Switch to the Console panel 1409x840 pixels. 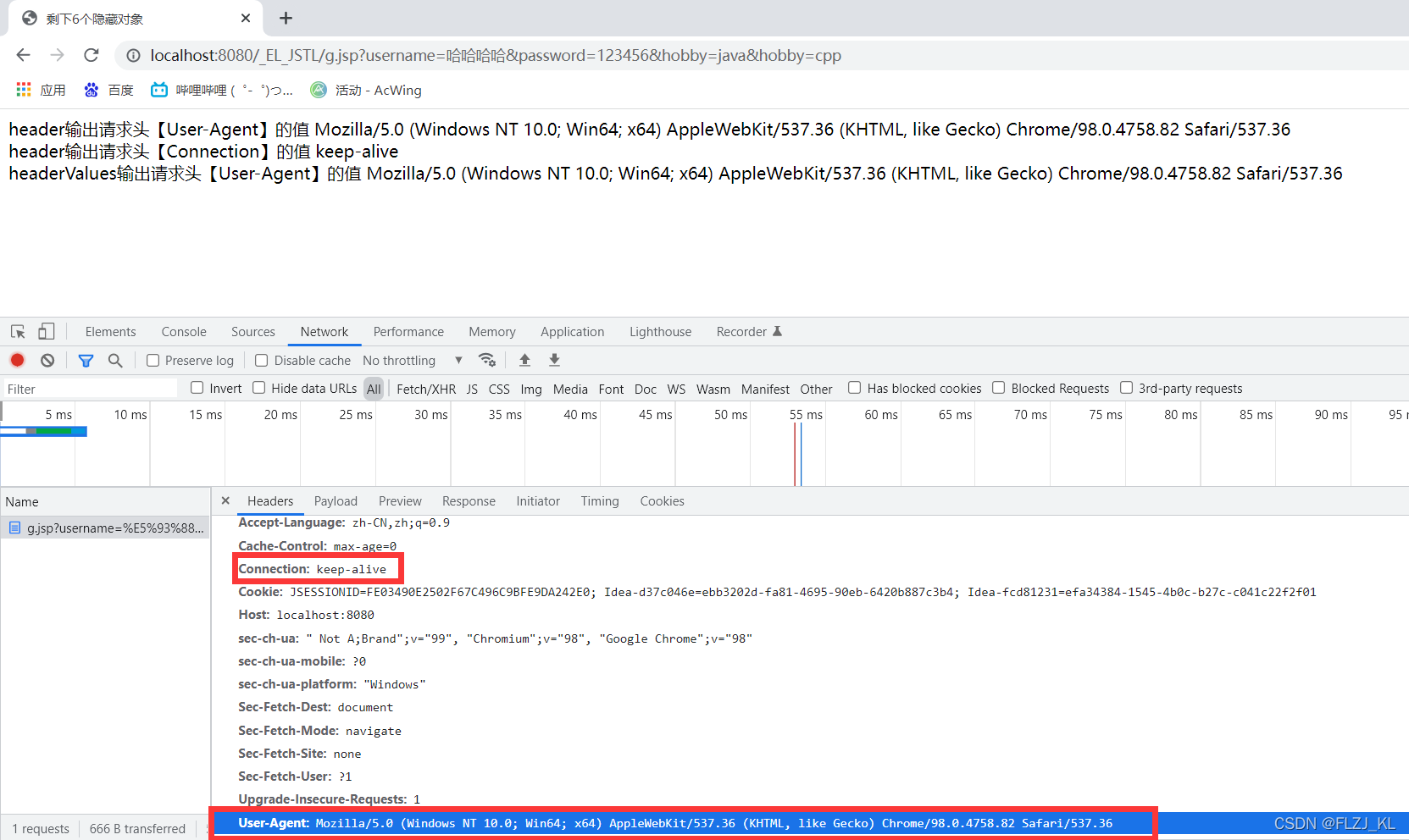click(x=184, y=332)
